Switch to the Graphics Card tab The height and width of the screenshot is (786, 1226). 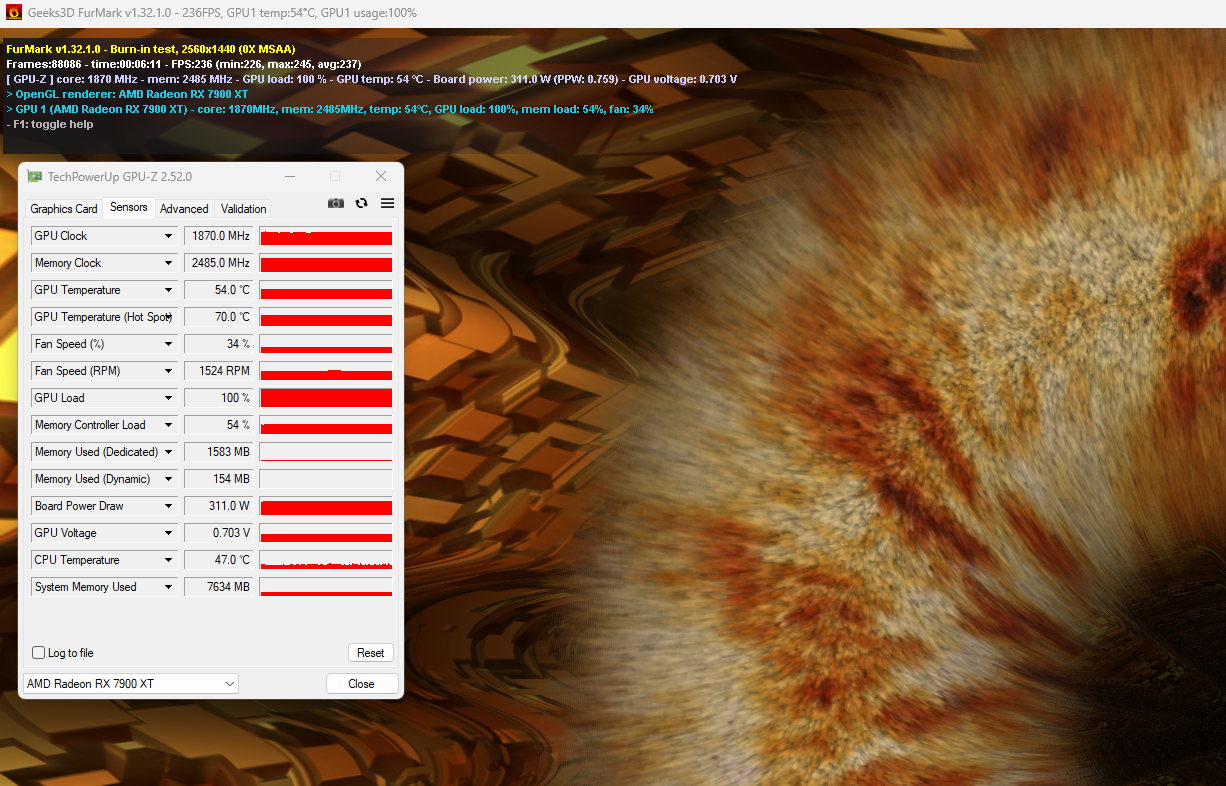pos(64,209)
